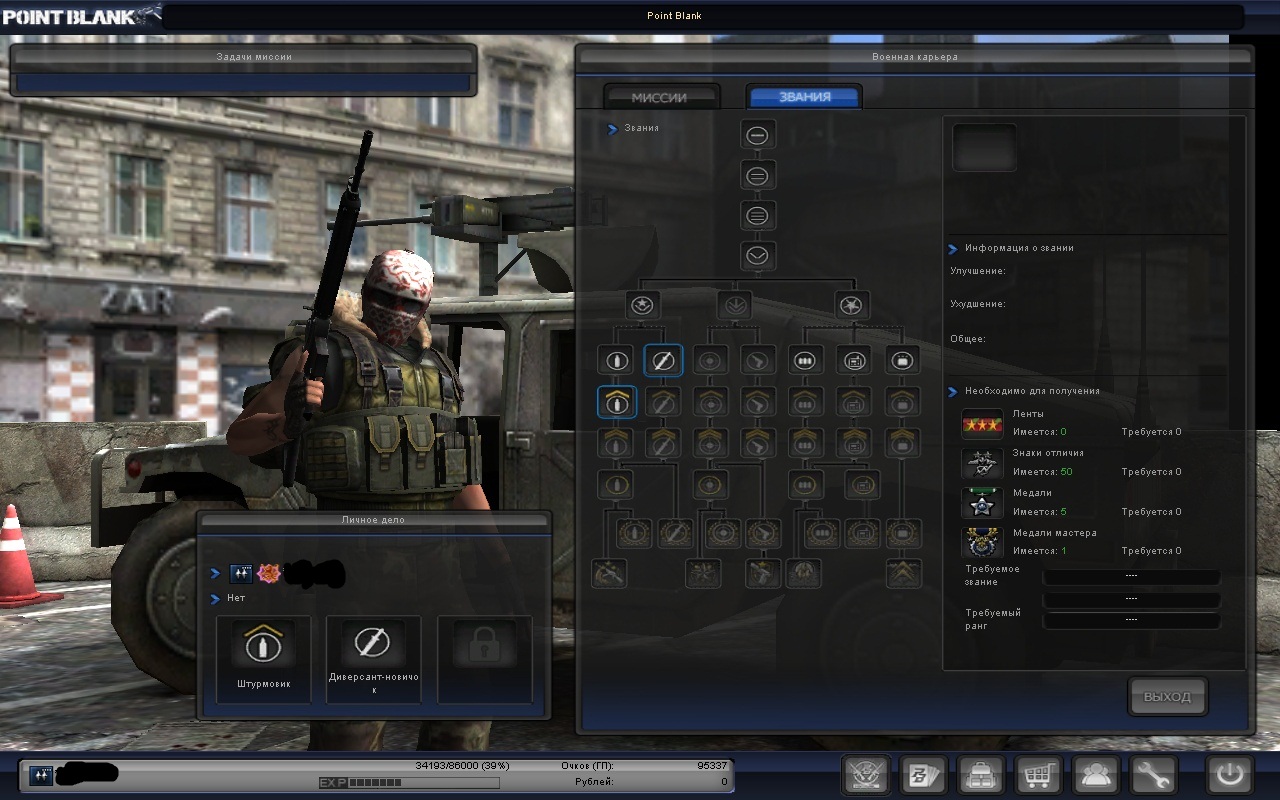Click the Личное дело panel header
Screen dimensions: 1280x800
(374, 520)
